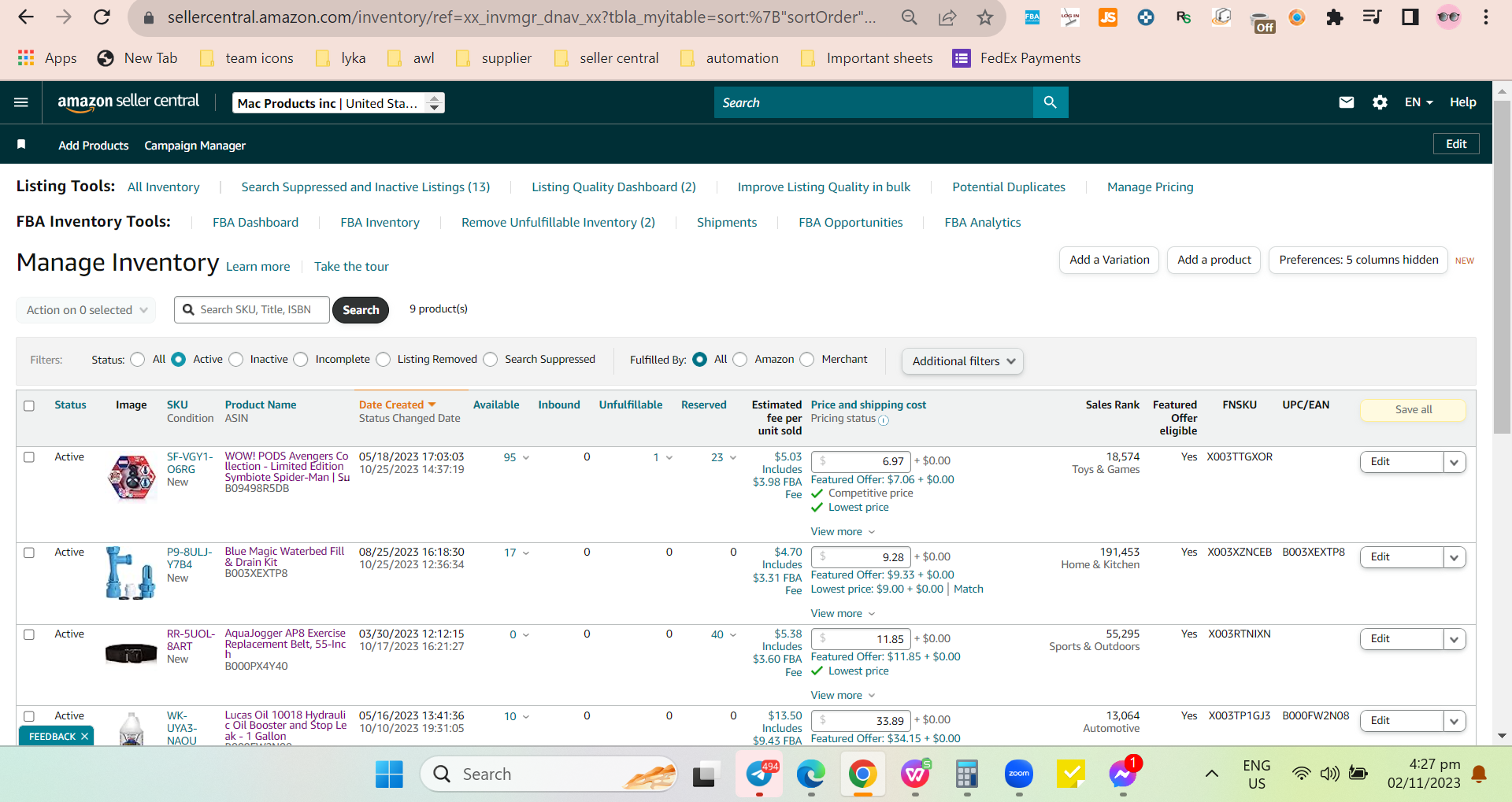Bookmark this page with the star icon
This screenshot has height=802, width=1512.
click(985, 17)
